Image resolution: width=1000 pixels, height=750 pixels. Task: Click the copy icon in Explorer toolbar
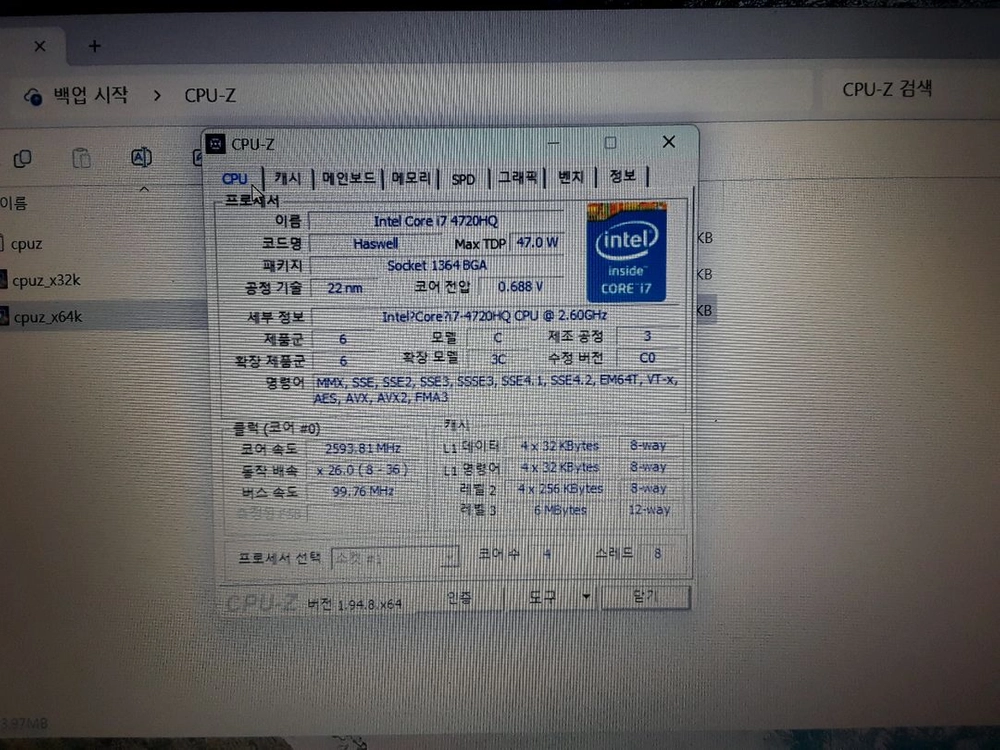click(23, 158)
